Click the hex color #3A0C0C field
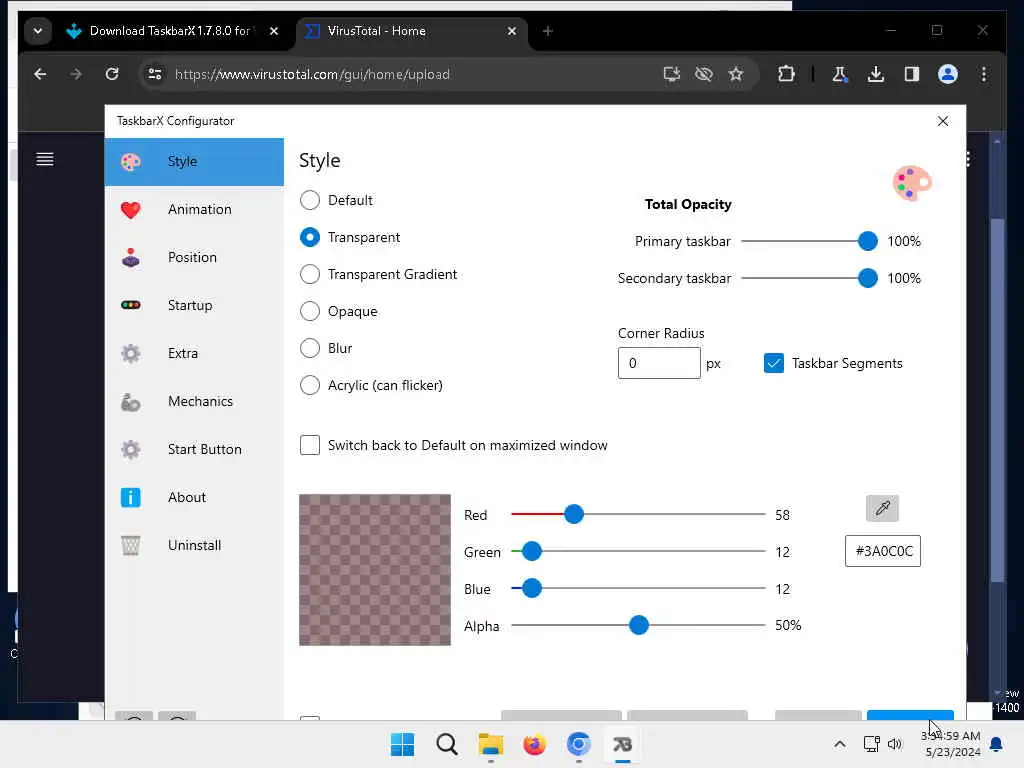 883,551
